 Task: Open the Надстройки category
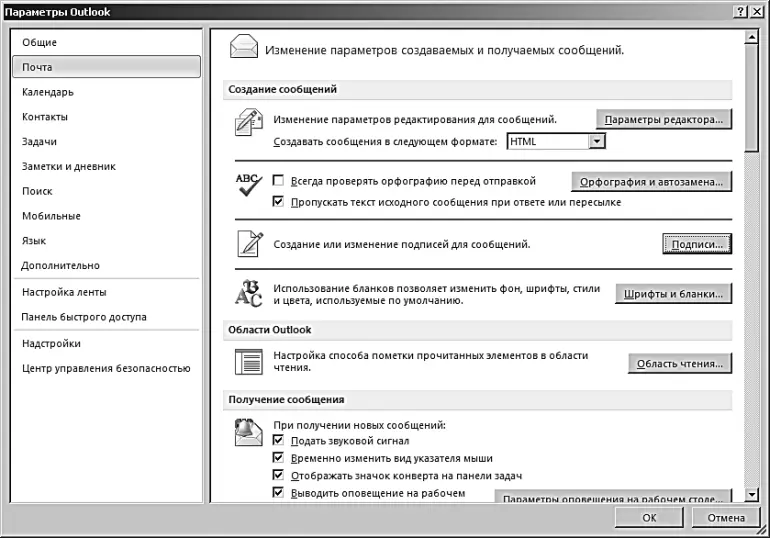106,344
